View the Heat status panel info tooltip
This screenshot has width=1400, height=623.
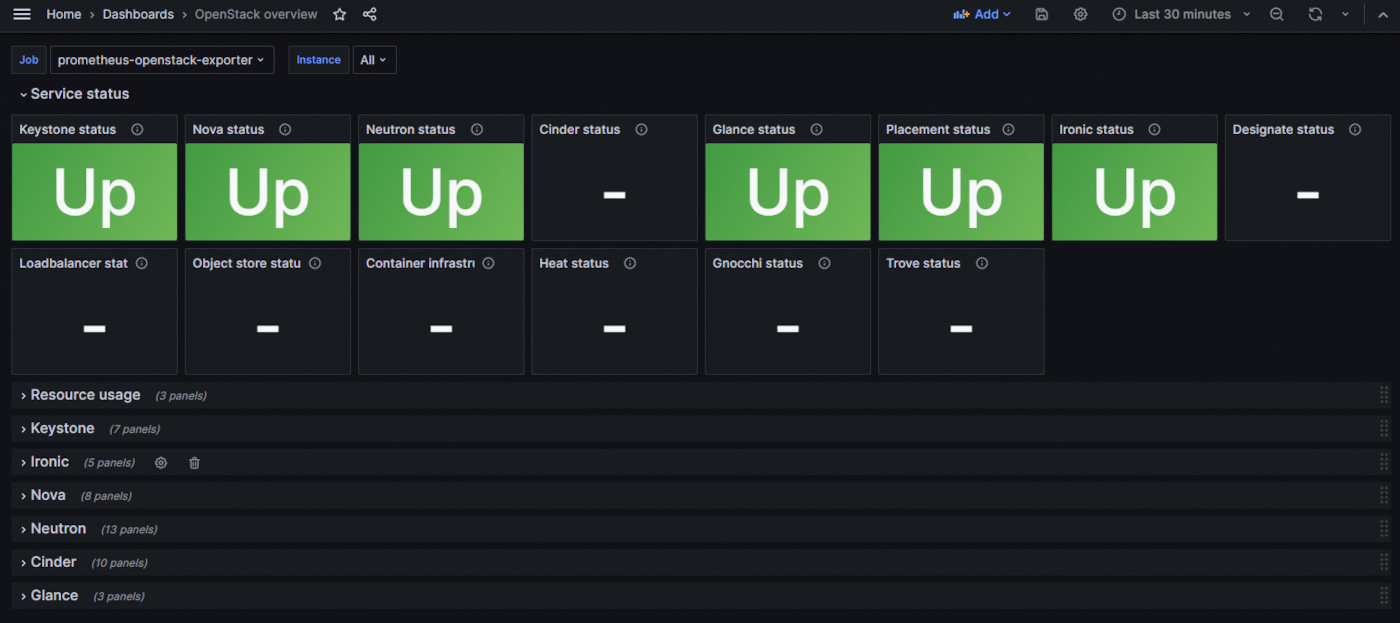[x=630, y=263]
